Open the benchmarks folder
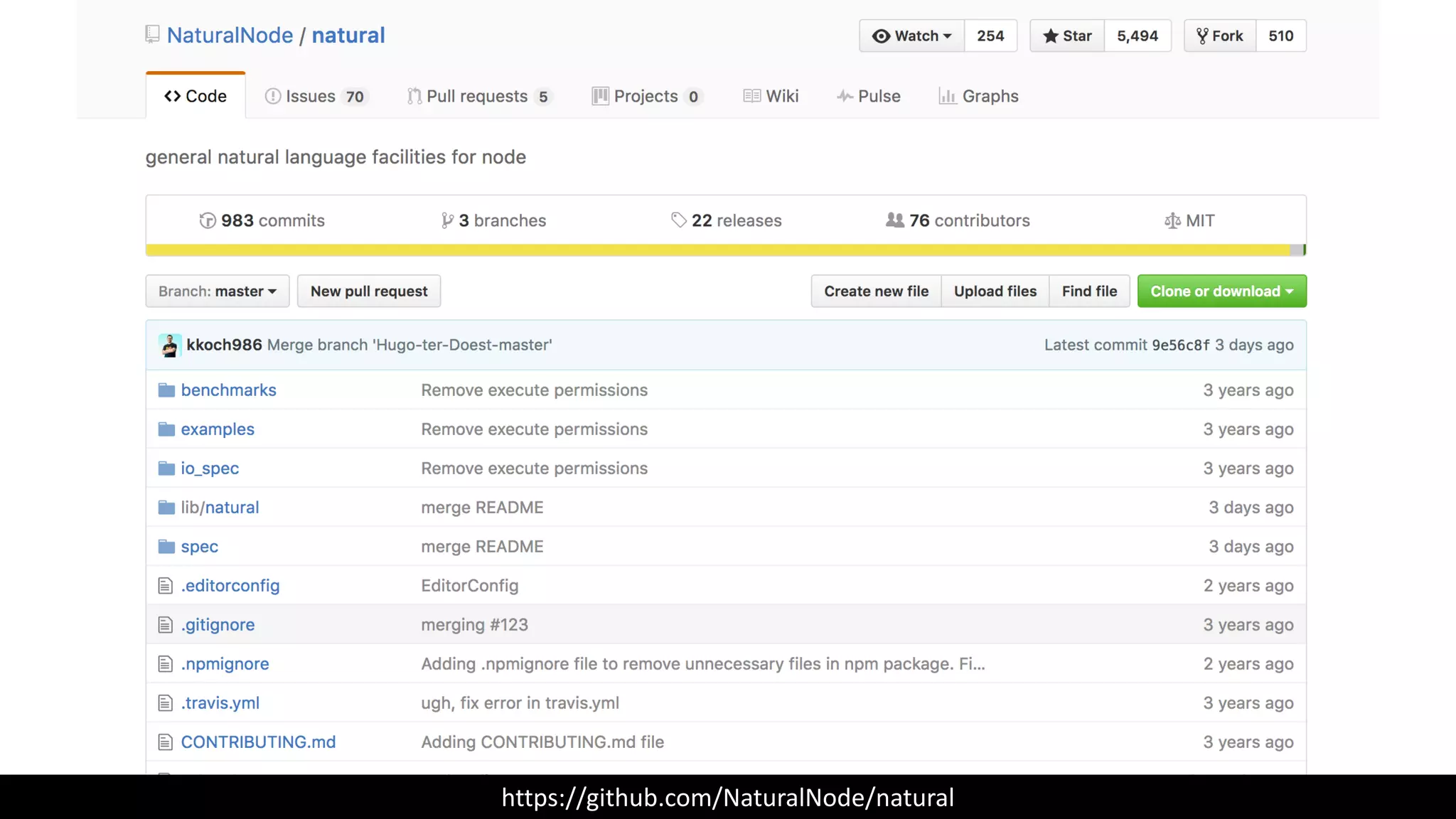Viewport: 1456px width, 819px height. point(228,390)
